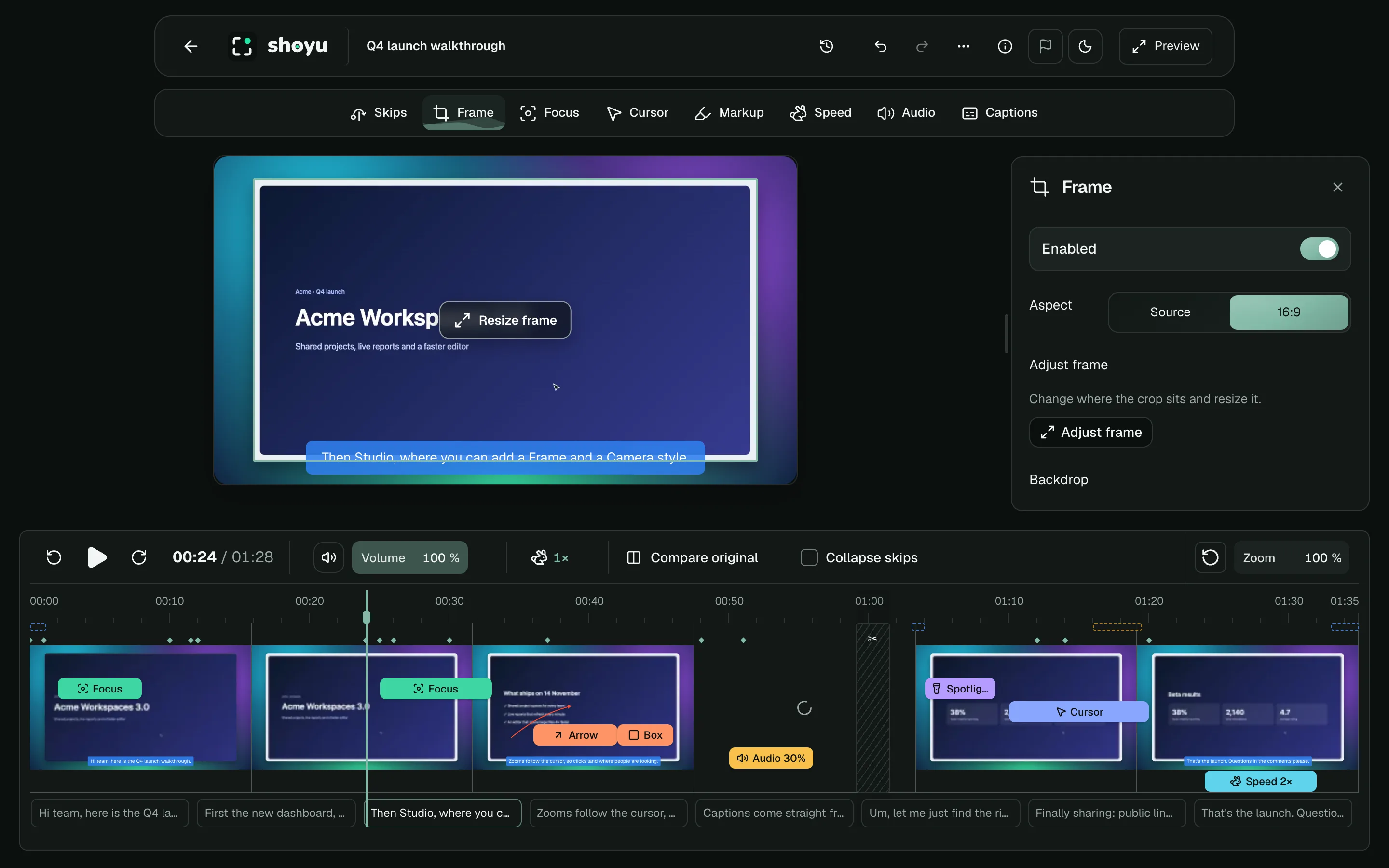
Task: Redo the last undone edit
Action: 922,46
